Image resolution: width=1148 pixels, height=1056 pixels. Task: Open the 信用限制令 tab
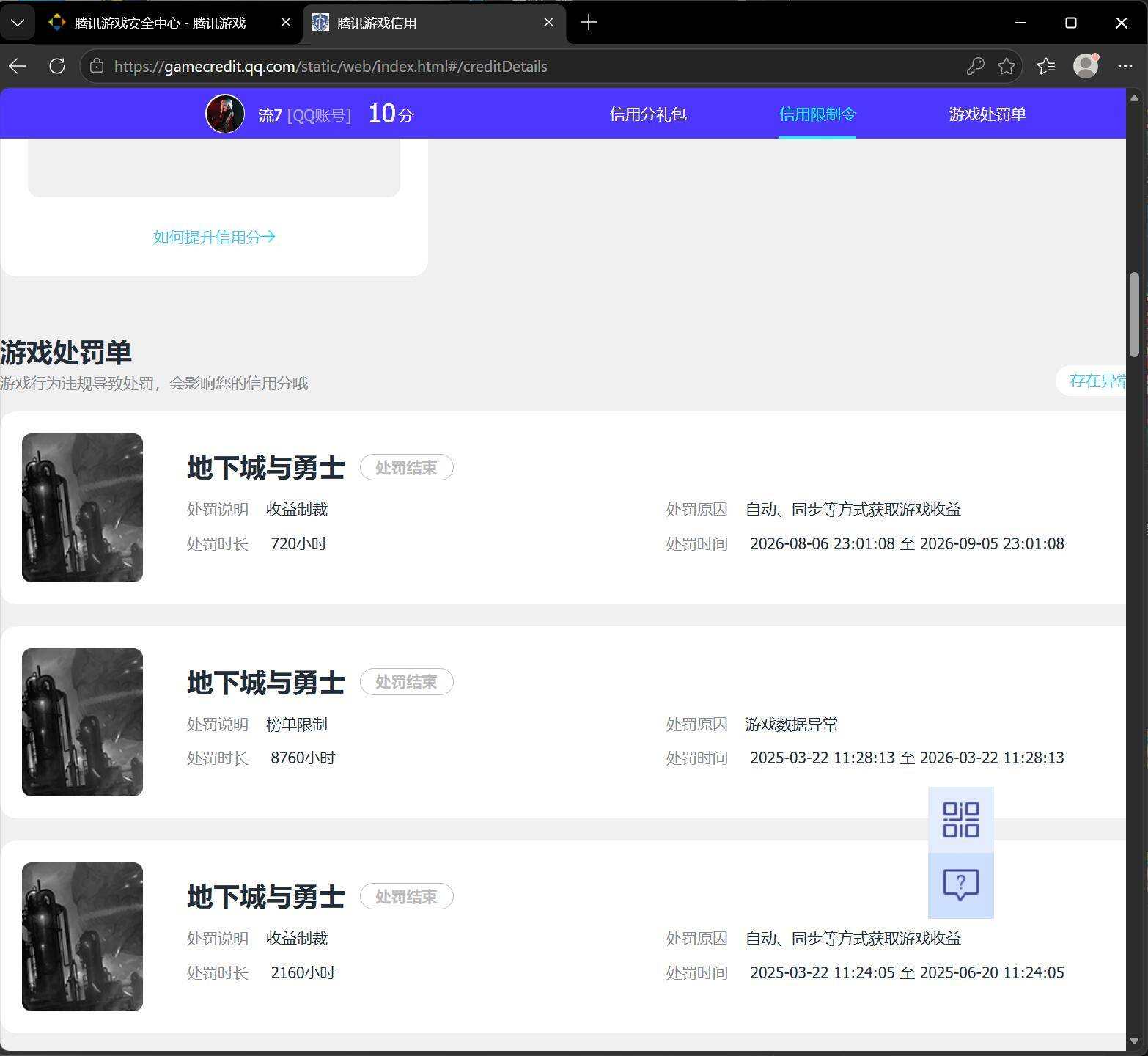coord(817,114)
